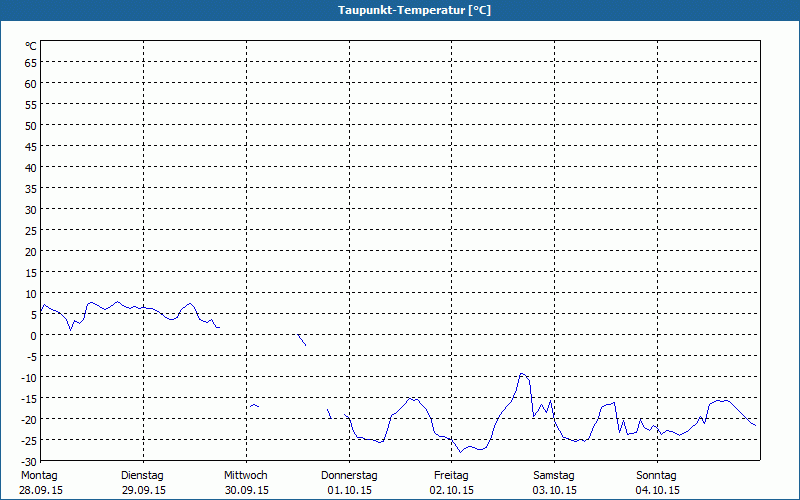Select the Freitag day label

(x=451, y=475)
